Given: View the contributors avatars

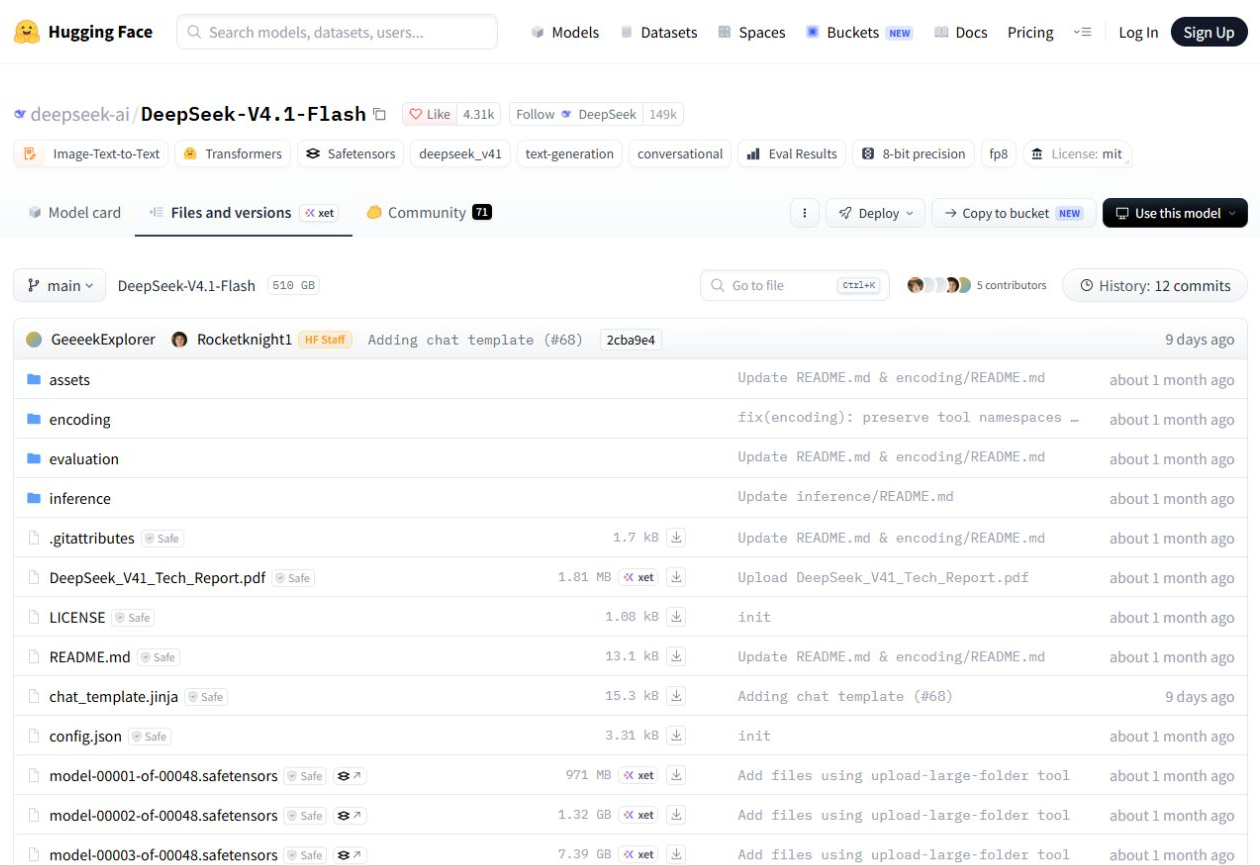Looking at the screenshot, I should pos(939,285).
